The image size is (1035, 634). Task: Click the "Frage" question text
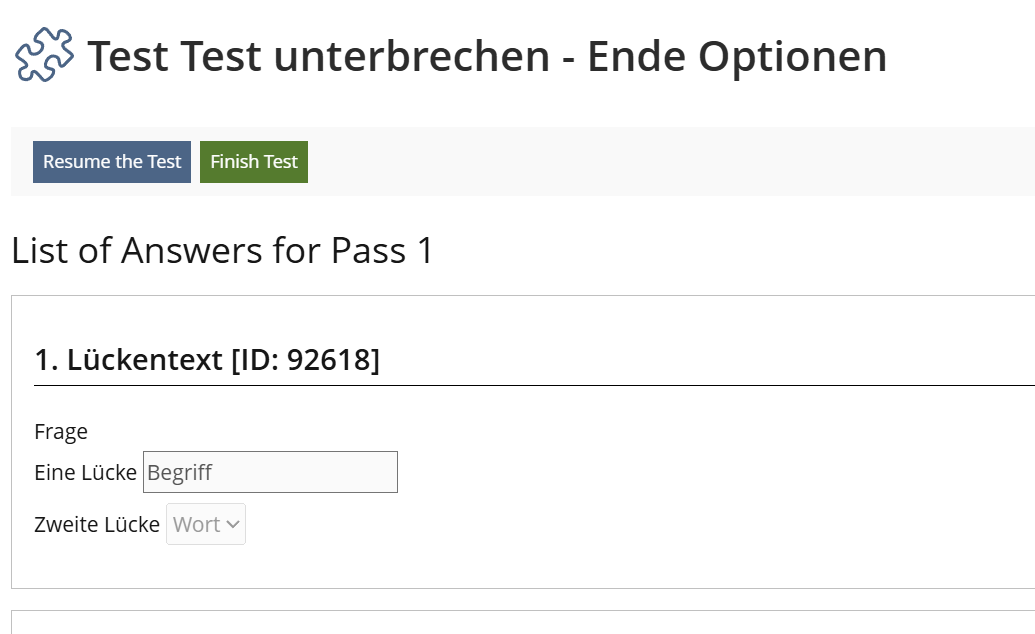click(61, 431)
